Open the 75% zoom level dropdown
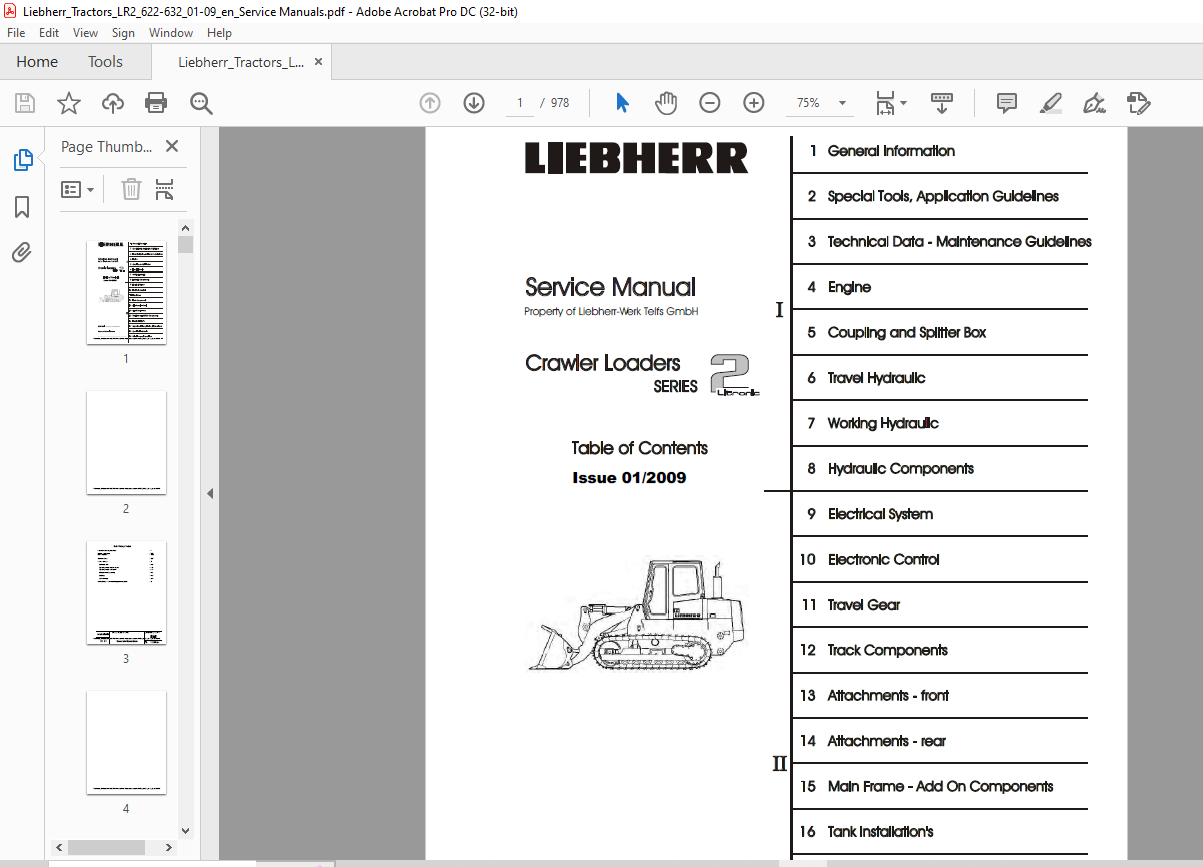The width and height of the screenshot is (1203, 867). point(821,103)
